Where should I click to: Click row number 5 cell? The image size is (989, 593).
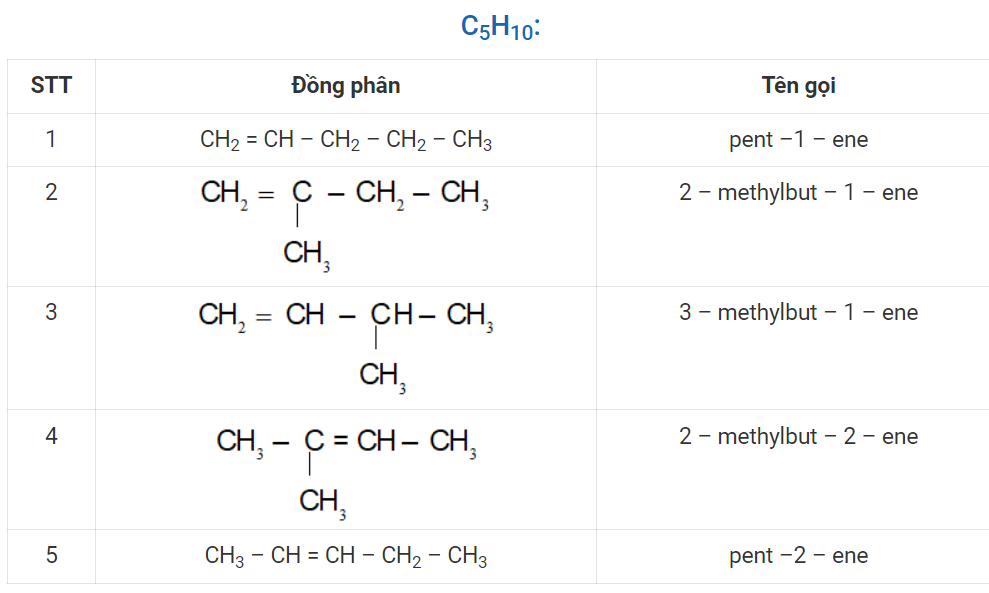51,556
